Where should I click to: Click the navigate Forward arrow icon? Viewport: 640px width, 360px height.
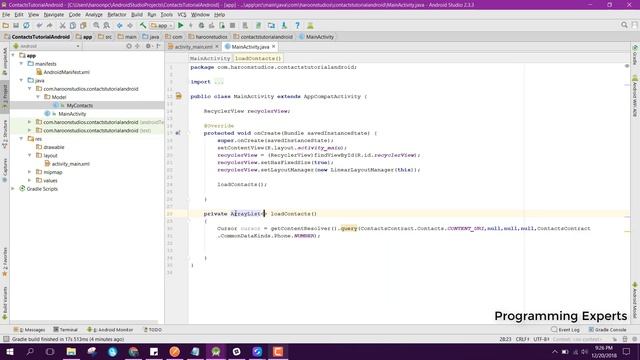130,25
